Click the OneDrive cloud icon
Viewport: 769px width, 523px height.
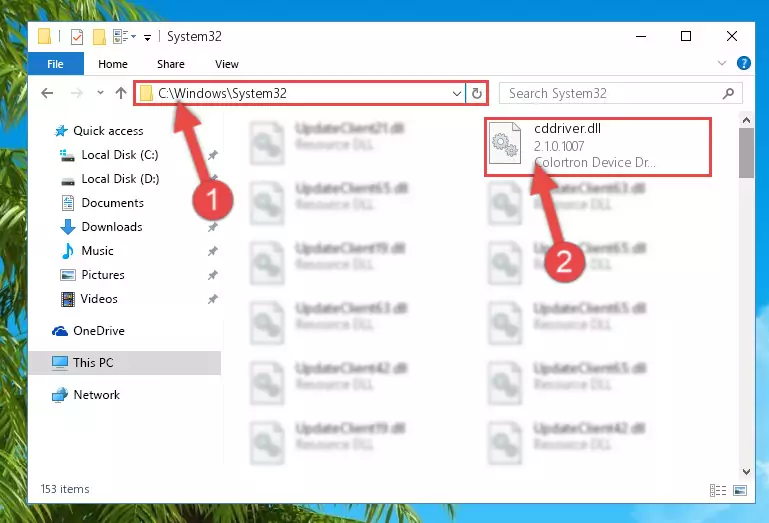point(60,331)
